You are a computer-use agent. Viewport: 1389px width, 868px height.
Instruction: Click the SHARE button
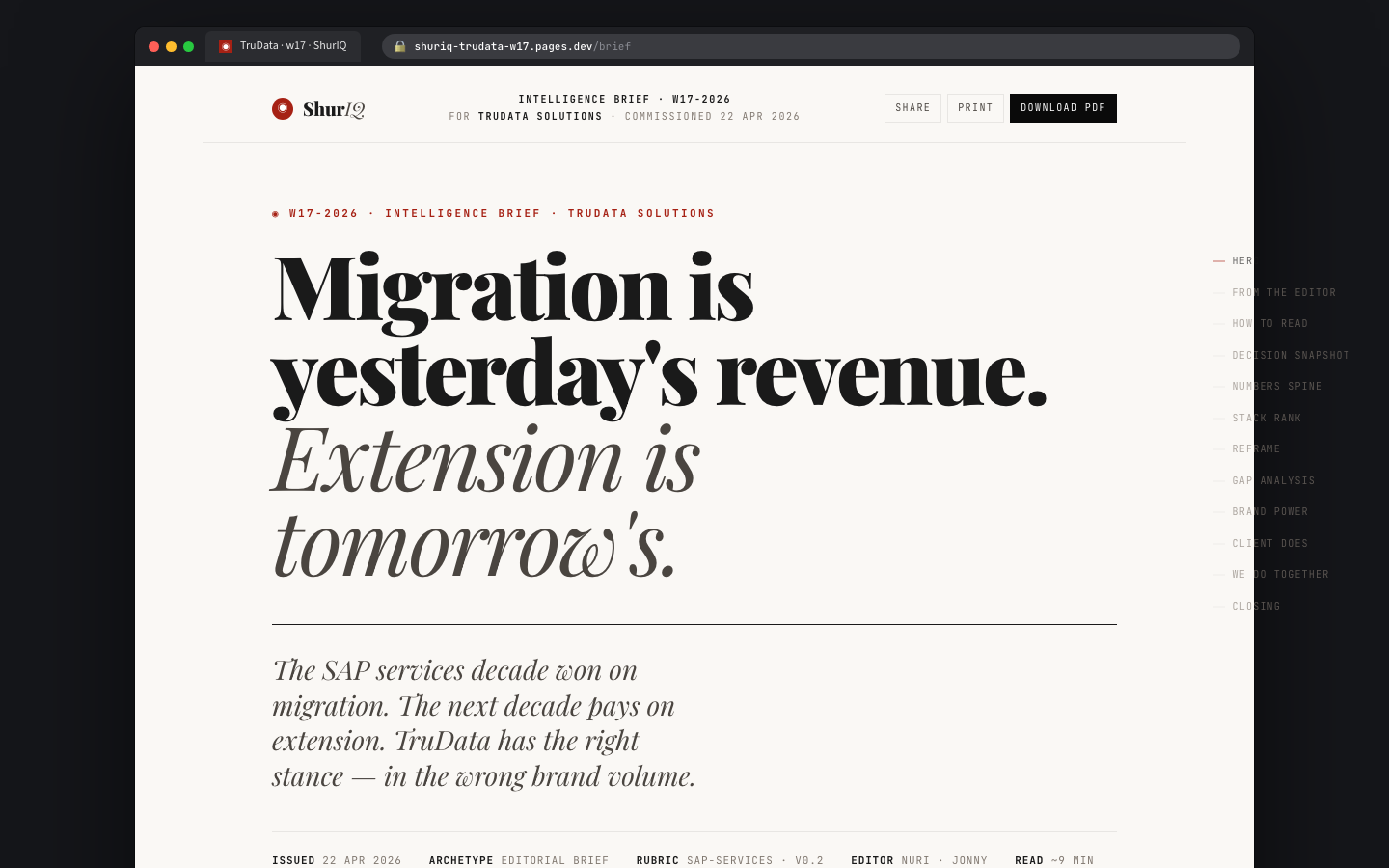912,108
